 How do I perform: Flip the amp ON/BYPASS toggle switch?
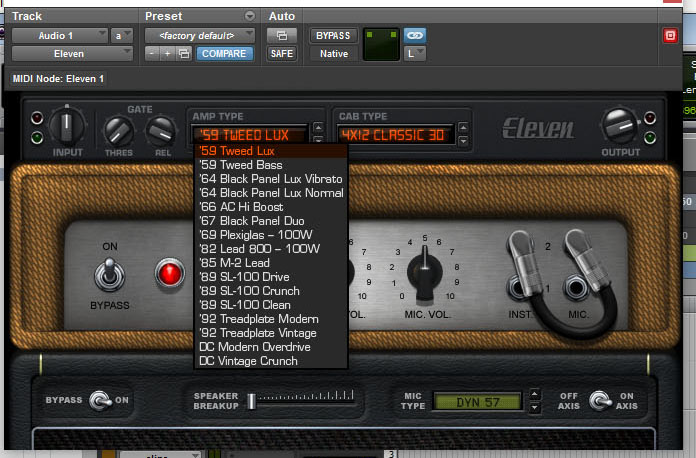[x=109, y=275]
